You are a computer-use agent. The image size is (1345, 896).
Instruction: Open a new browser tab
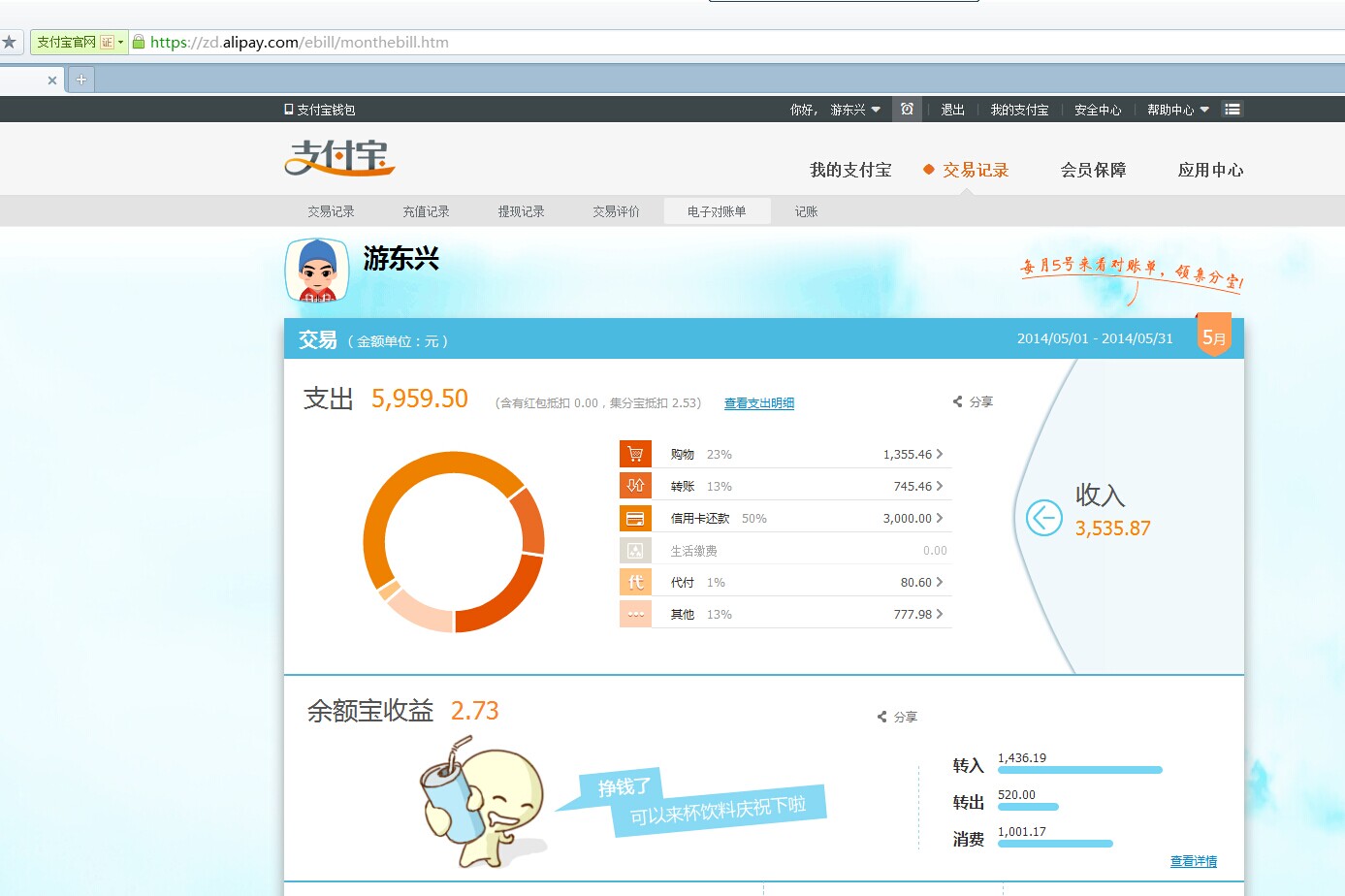[x=81, y=80]
